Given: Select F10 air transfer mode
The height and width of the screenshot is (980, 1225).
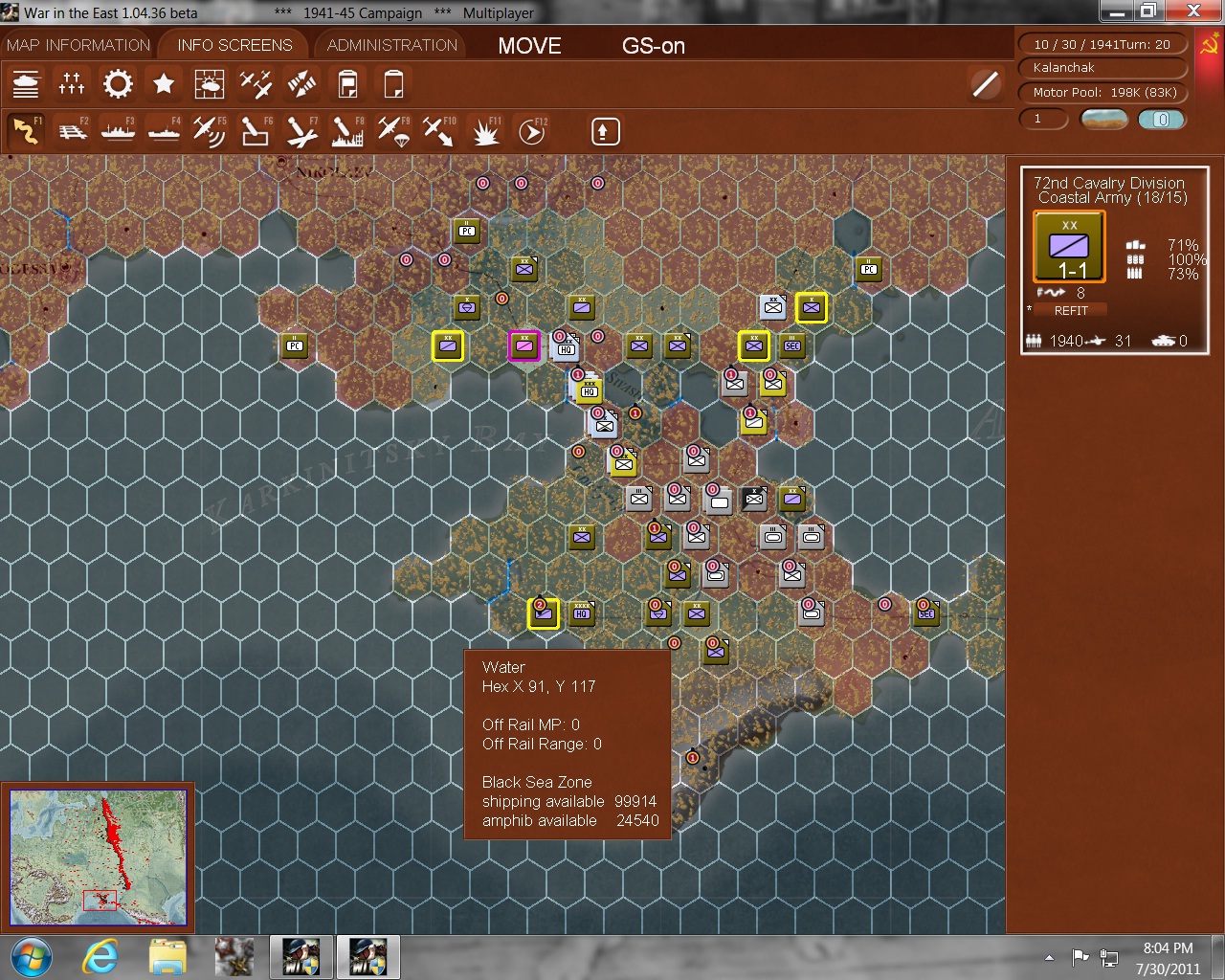Looking at the screenshot, I should click(439, 131).
